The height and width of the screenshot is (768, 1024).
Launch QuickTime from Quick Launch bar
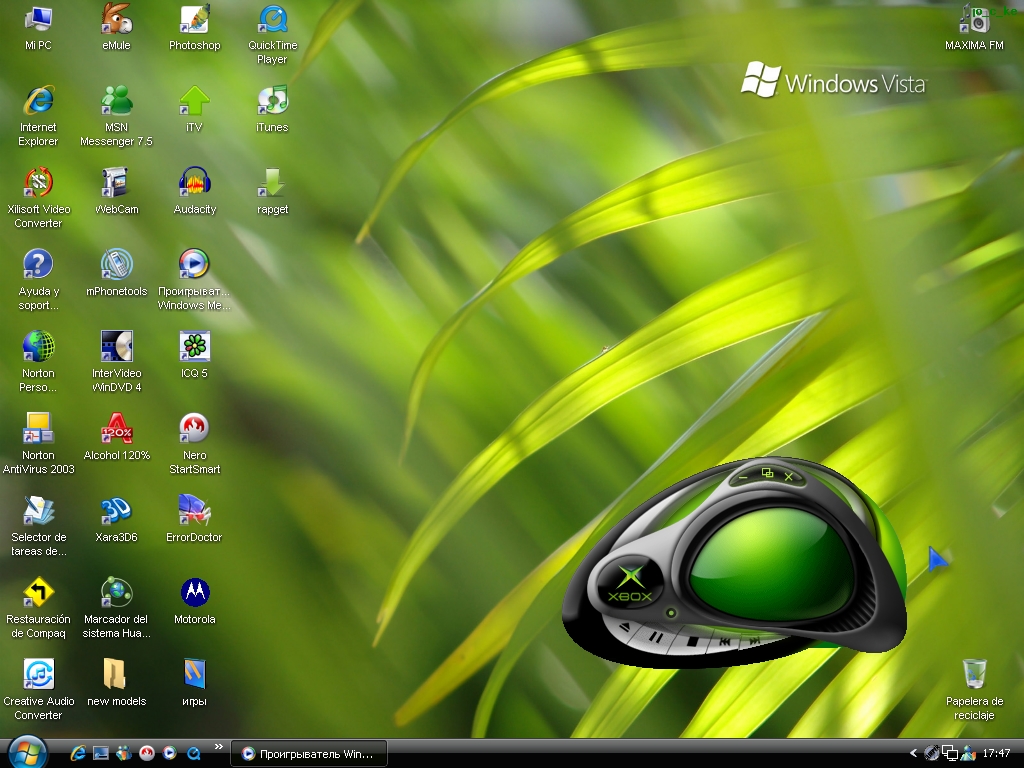pyautogui.click(x=193, y=754)
